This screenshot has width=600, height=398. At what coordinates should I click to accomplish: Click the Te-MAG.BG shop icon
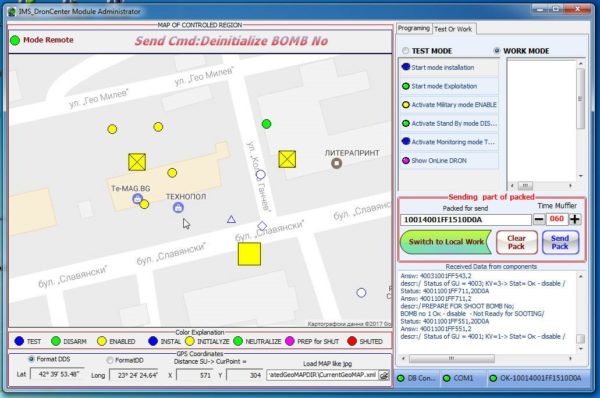coord(137,199)
